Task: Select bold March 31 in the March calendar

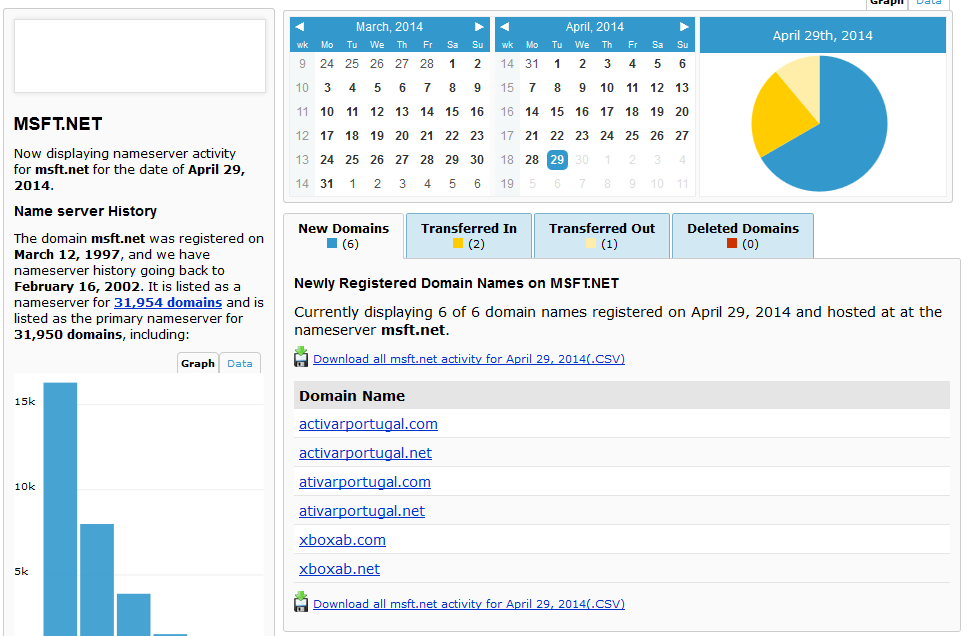Action: [x=327, y=184]
